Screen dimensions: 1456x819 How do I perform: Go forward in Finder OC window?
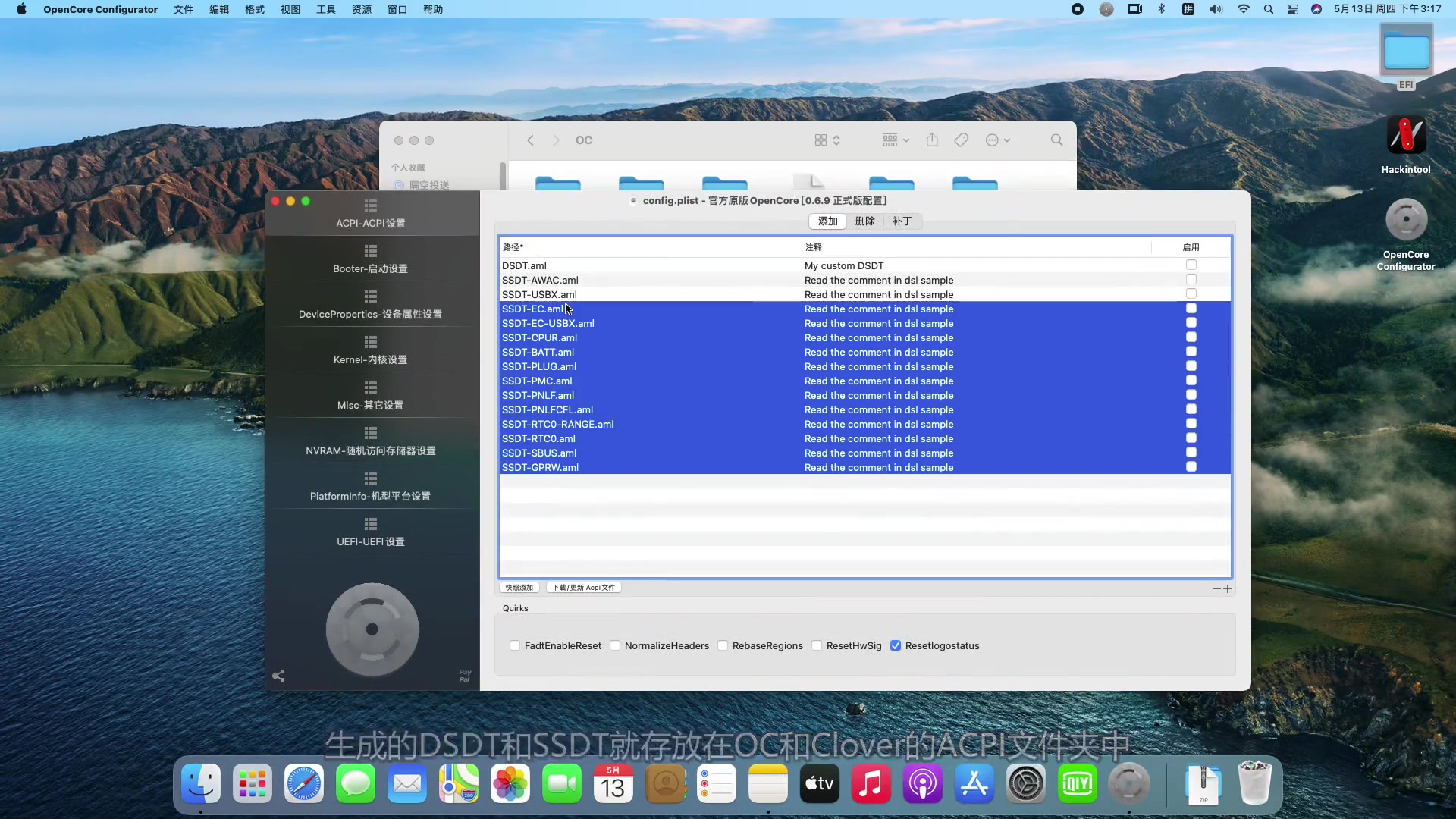556,140
